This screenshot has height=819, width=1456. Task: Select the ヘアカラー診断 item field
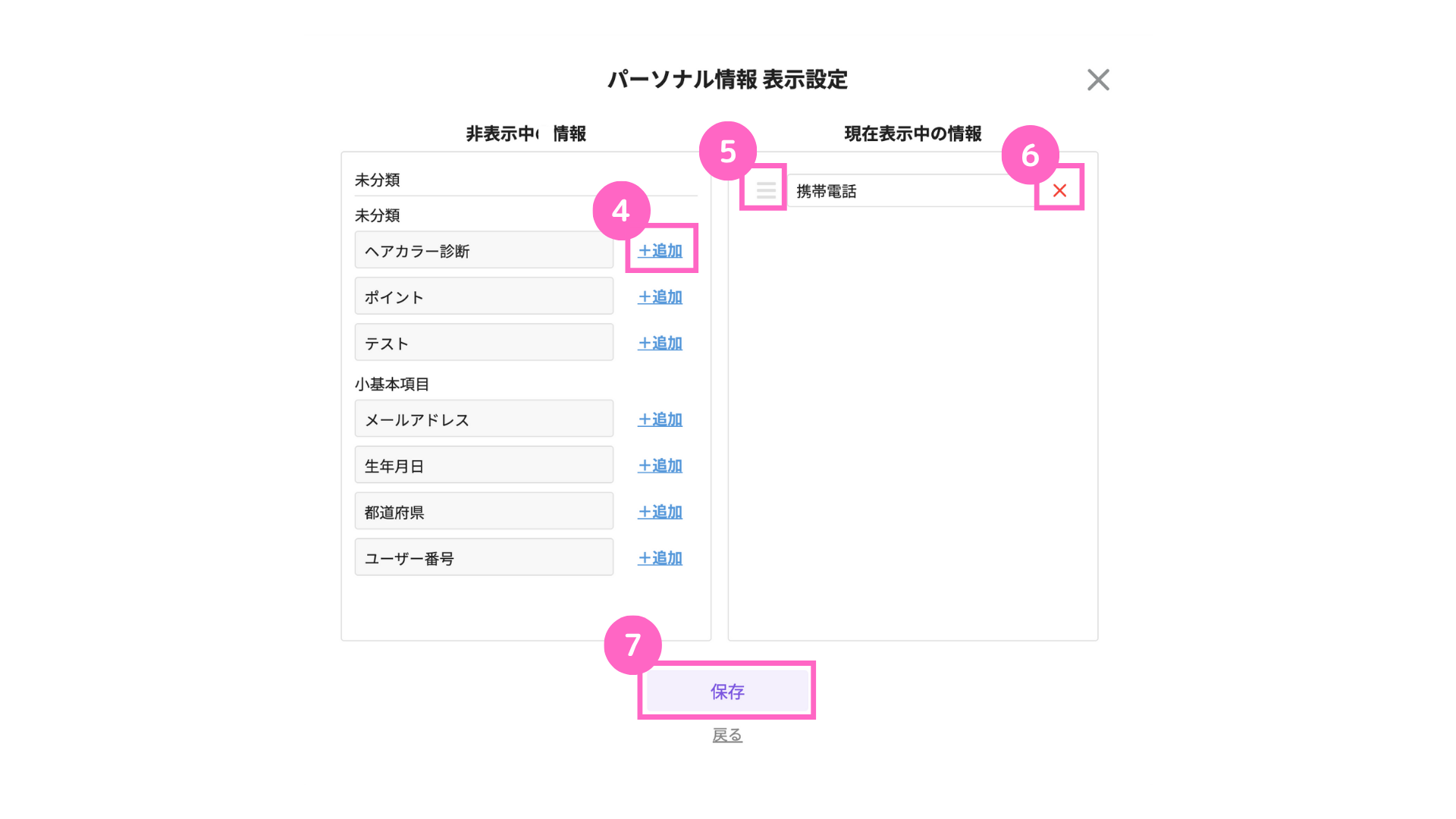pos(484,250)
